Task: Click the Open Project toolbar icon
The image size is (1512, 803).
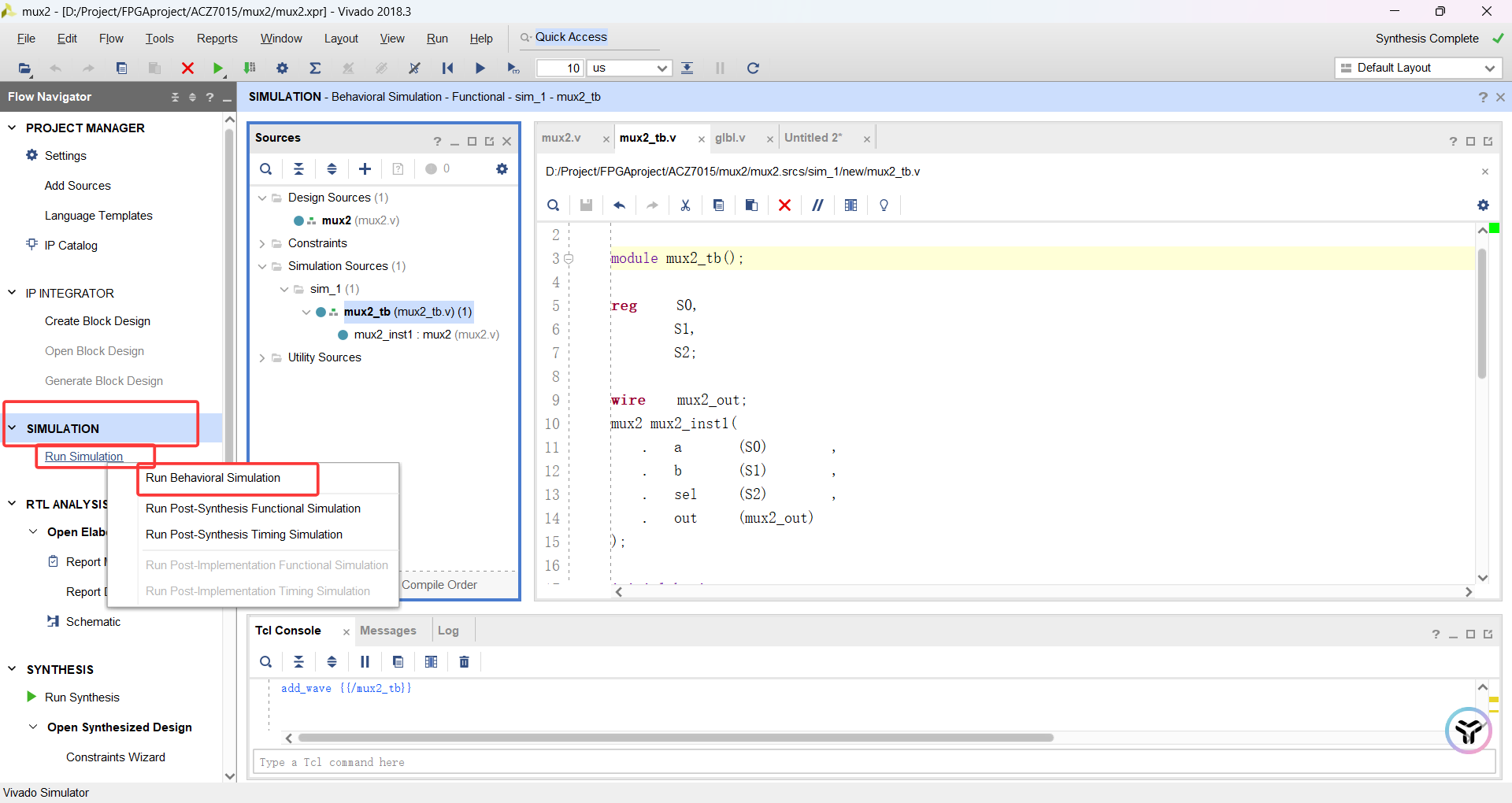Action: coord(25,68)
